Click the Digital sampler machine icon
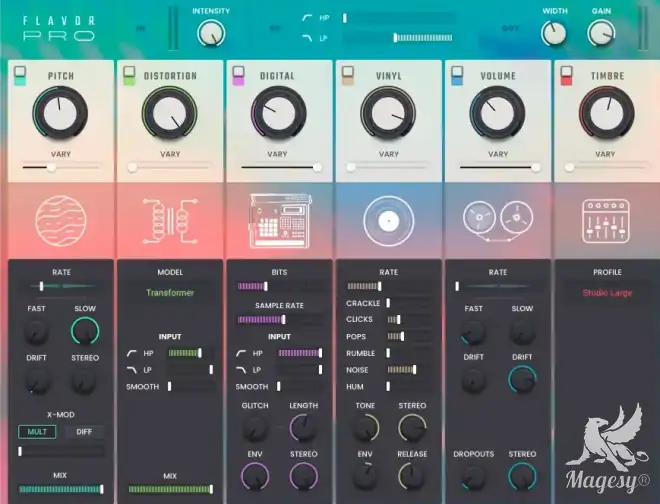Image resolution: width=660 pixels, height=504 pixels. pos(279,221)
